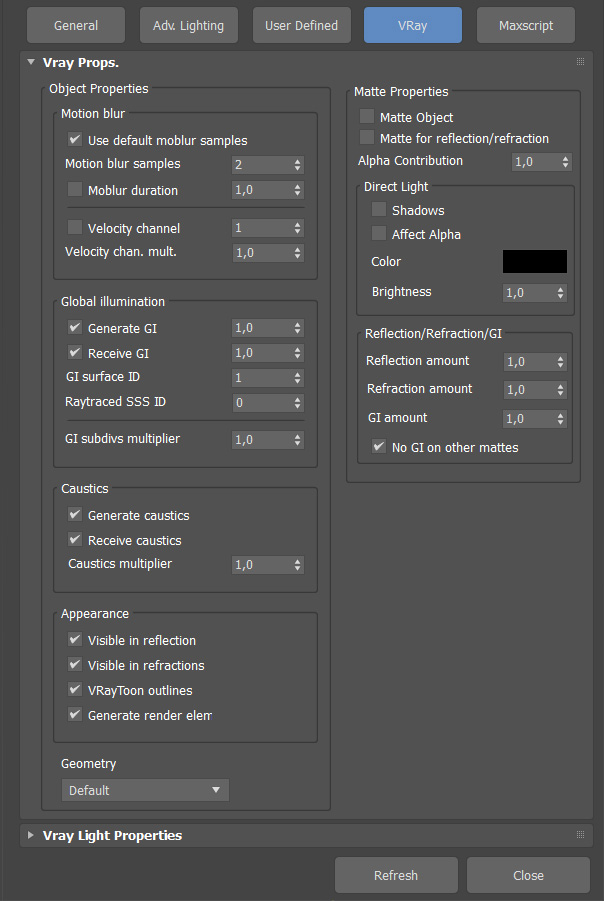The height and width of the screenshot is (901, 604).
Task: Open the Direct Light Color swatch
Action: (x=535, y=261)
